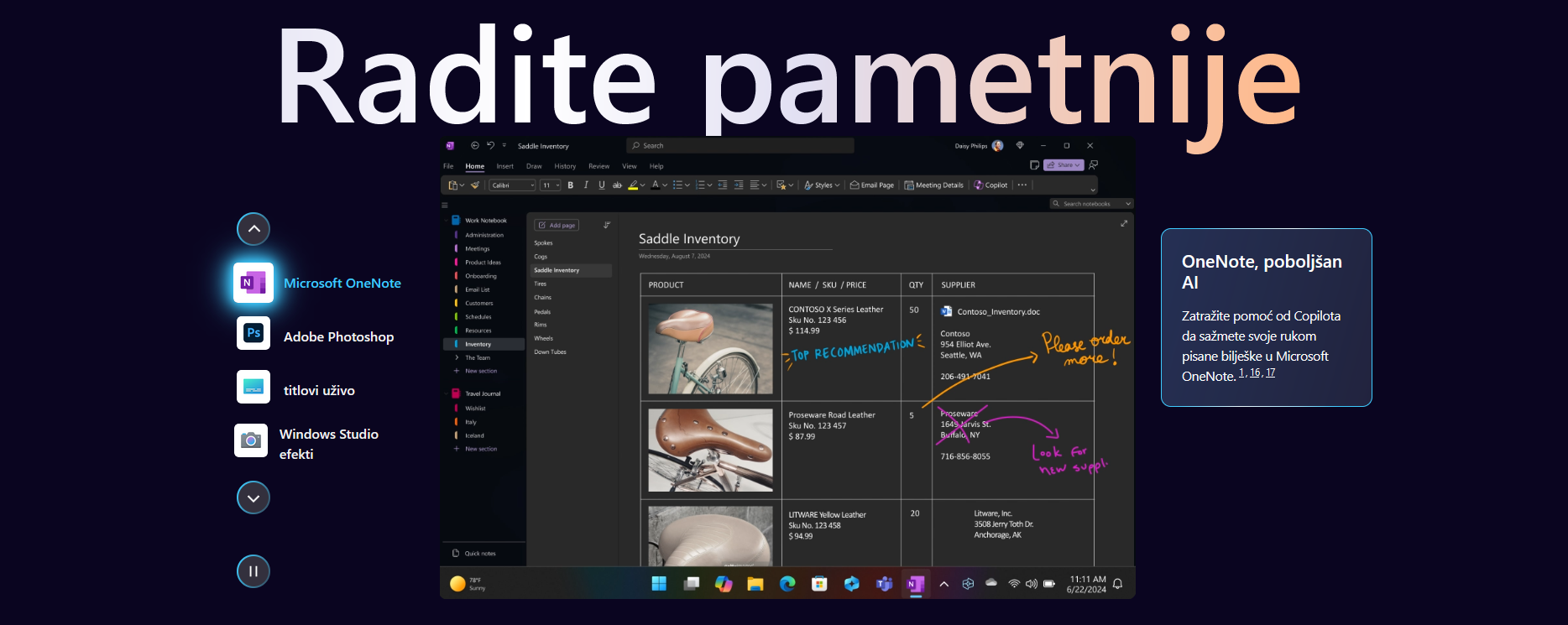1568x625 pixels.
Task: Open Quick notes at sidebar bottom
Action: [474, 554]
